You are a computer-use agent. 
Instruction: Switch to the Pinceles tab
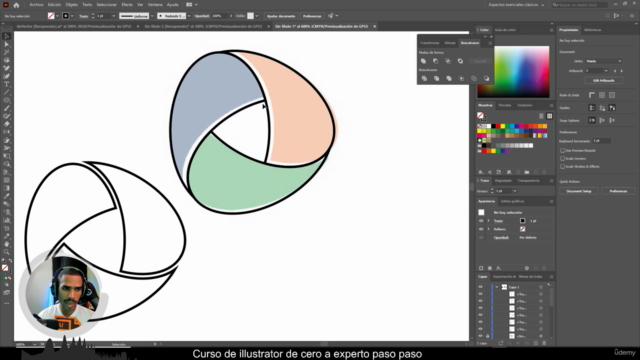[505, 105]
